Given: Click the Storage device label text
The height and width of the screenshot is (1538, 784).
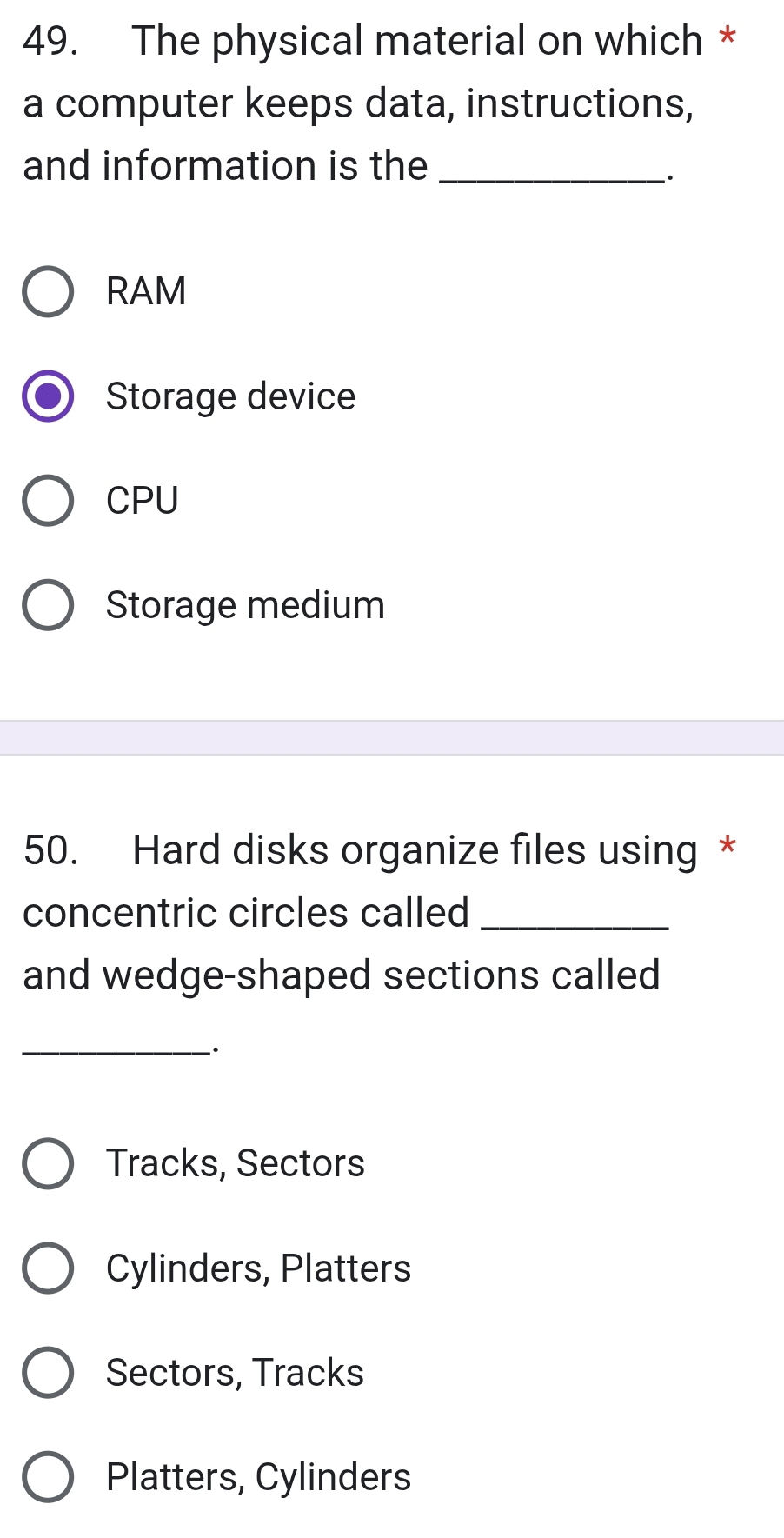Looking at the screenshot, I should point(229,396).
